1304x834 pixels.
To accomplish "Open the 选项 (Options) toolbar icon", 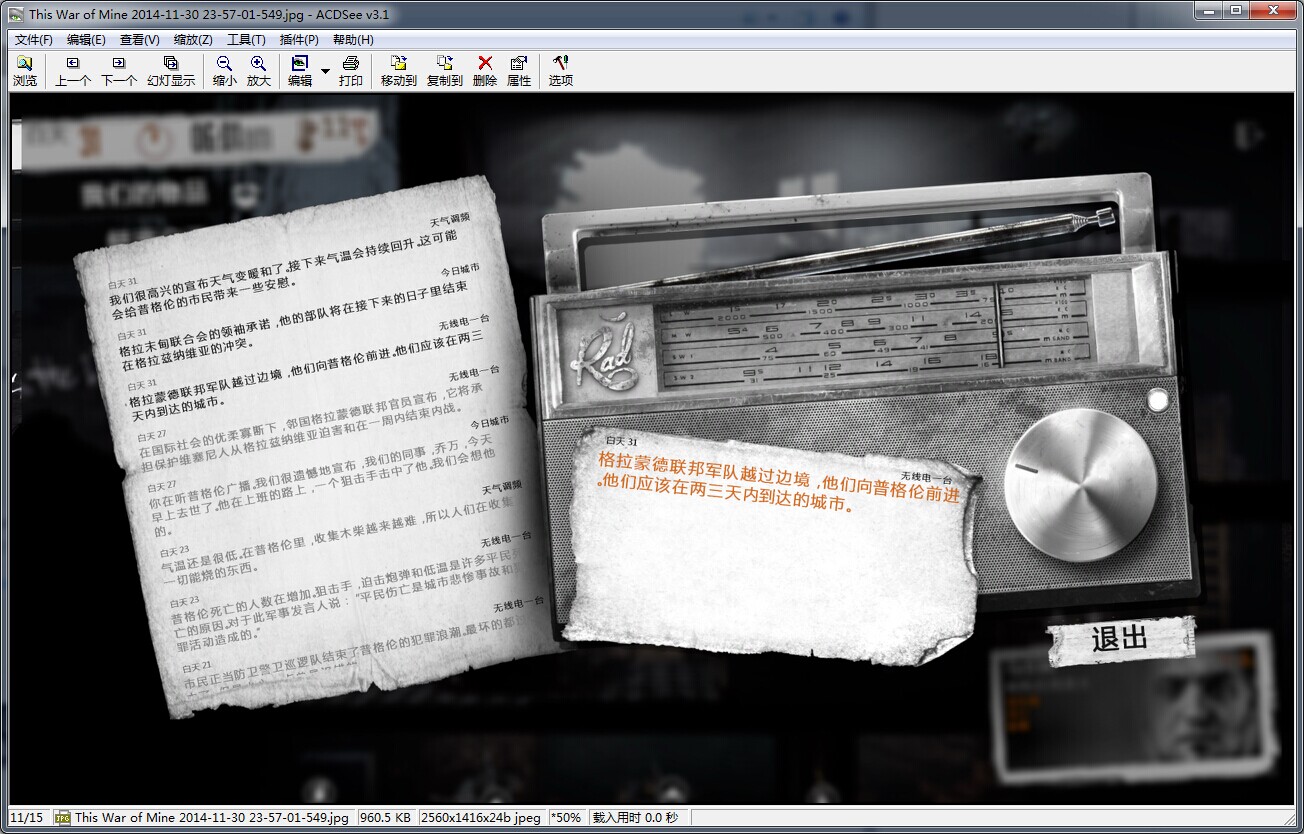I will coord(561,71).
